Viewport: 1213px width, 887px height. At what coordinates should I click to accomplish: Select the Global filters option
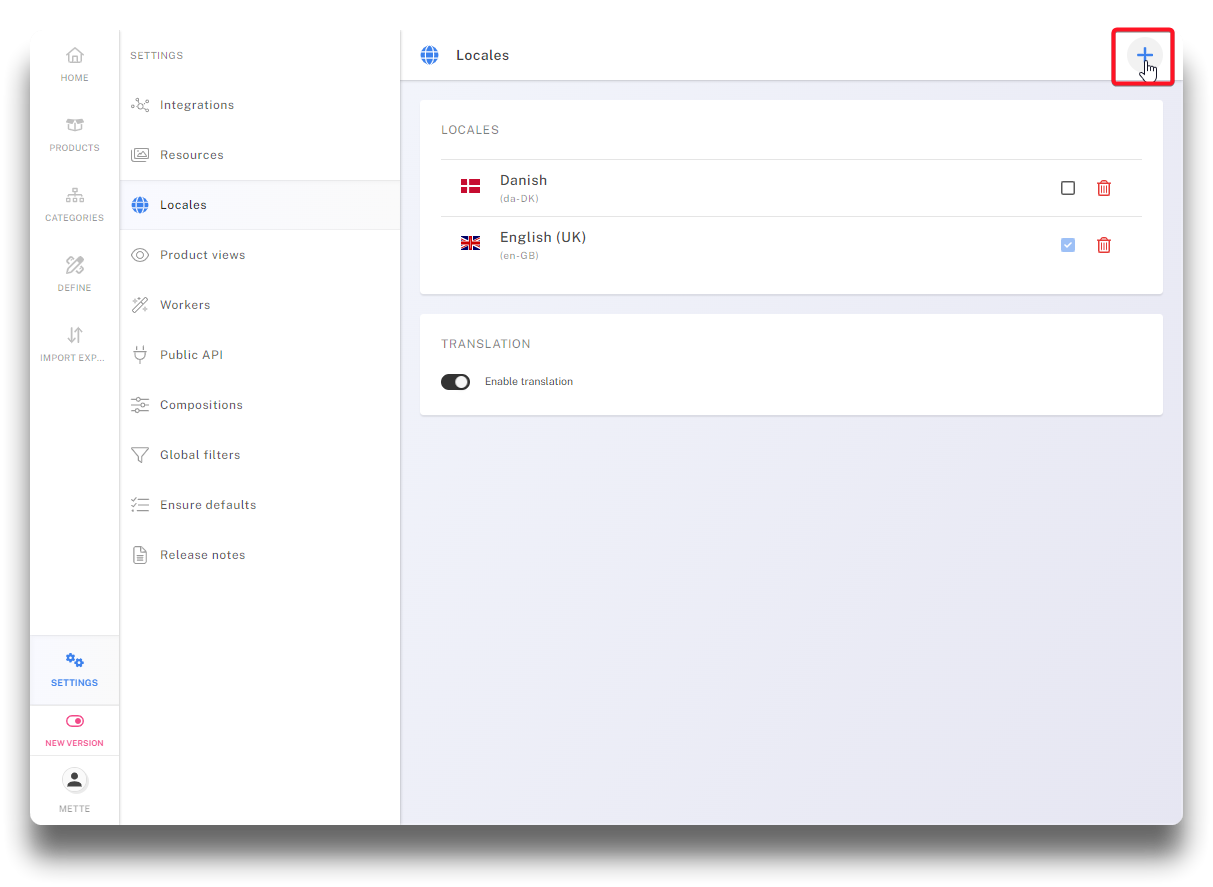point(200,455)
